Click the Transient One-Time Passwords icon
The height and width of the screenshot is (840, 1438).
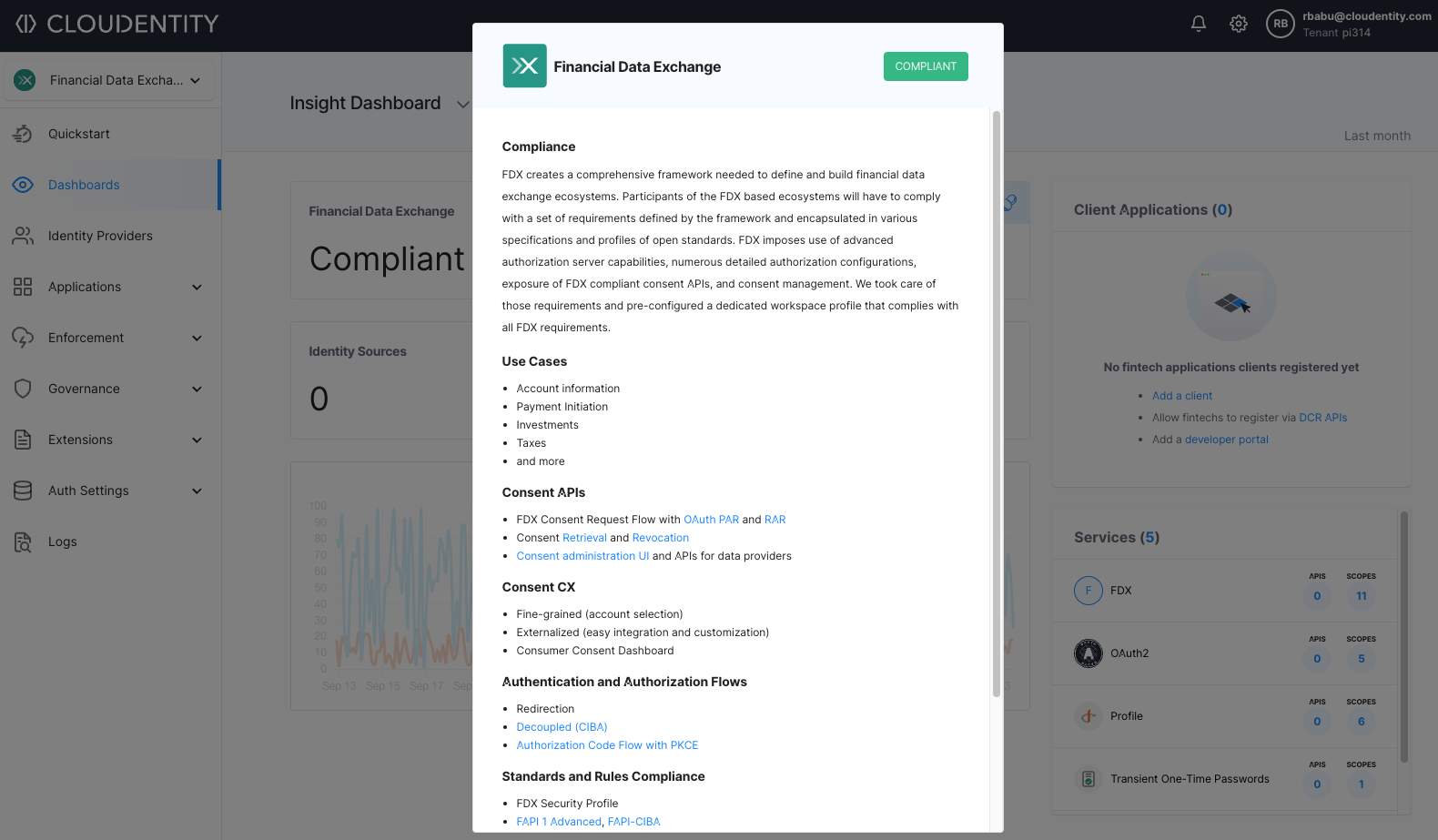point(1089,779)
